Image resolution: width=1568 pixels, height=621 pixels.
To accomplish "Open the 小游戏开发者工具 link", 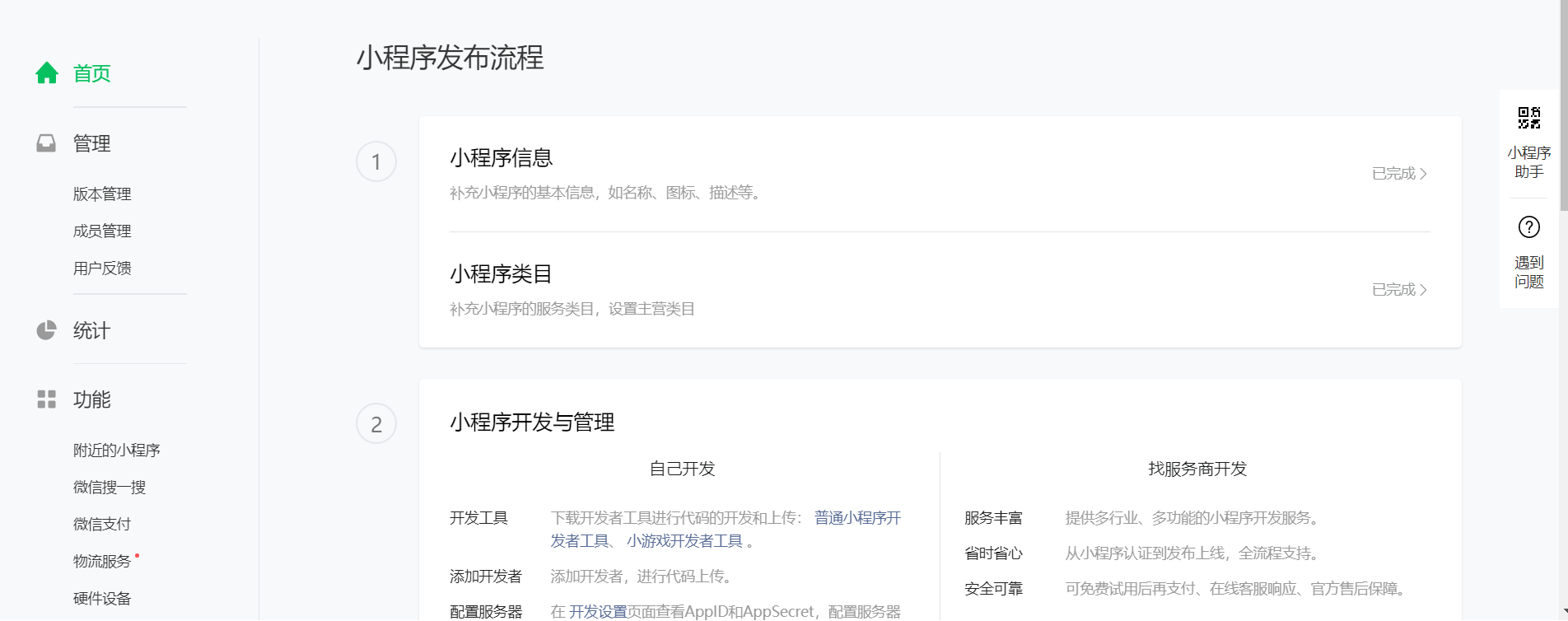I will (x=684, y=541).
